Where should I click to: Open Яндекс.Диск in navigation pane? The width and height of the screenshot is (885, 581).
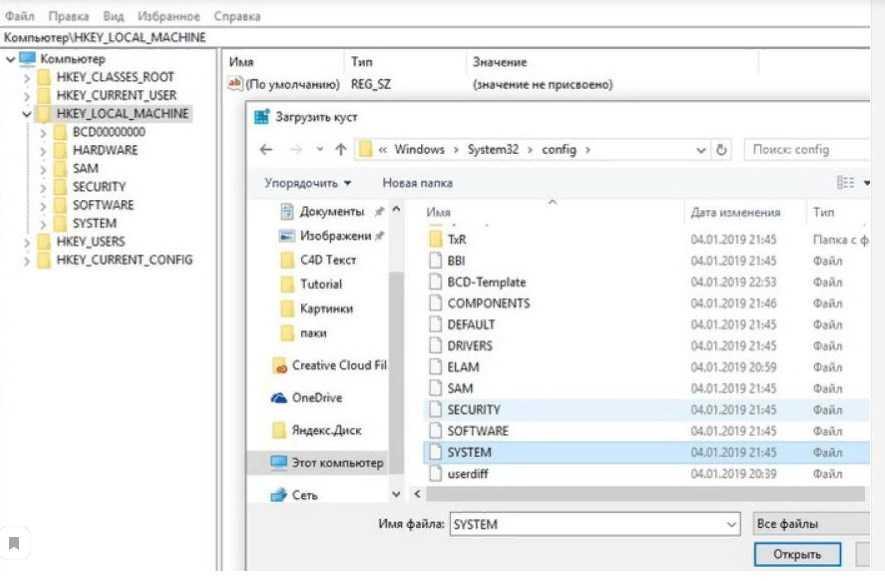pos(326,431)
